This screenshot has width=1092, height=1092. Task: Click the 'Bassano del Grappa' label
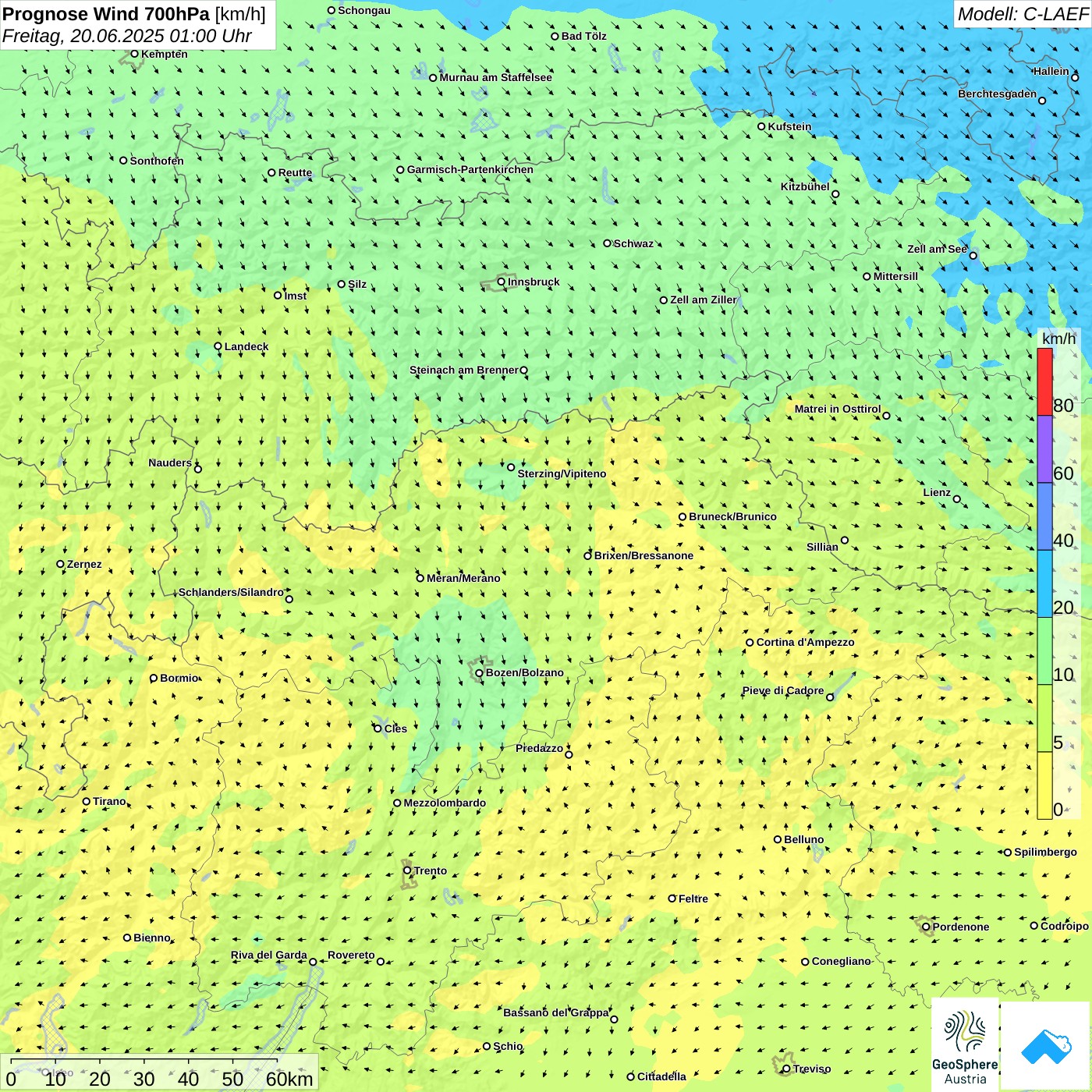tap(555, 1012)
